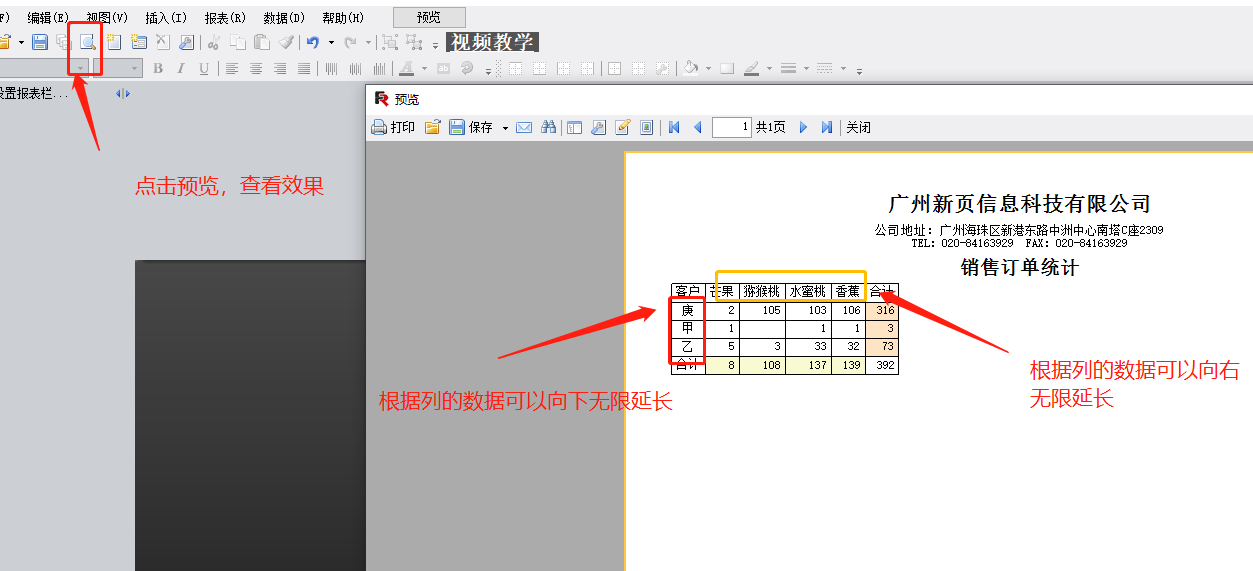
Task: Align text right
Action: [280, 68]
